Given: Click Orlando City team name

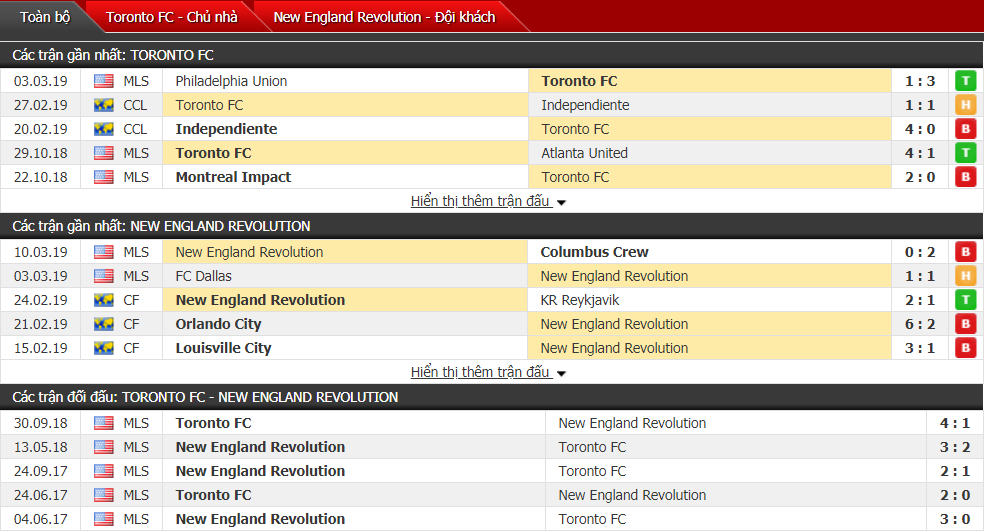Looking at the screenshot, I should 218,324.
